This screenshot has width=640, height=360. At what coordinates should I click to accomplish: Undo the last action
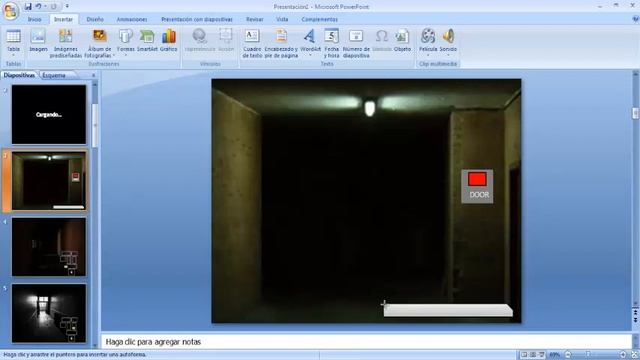[38, 6]
